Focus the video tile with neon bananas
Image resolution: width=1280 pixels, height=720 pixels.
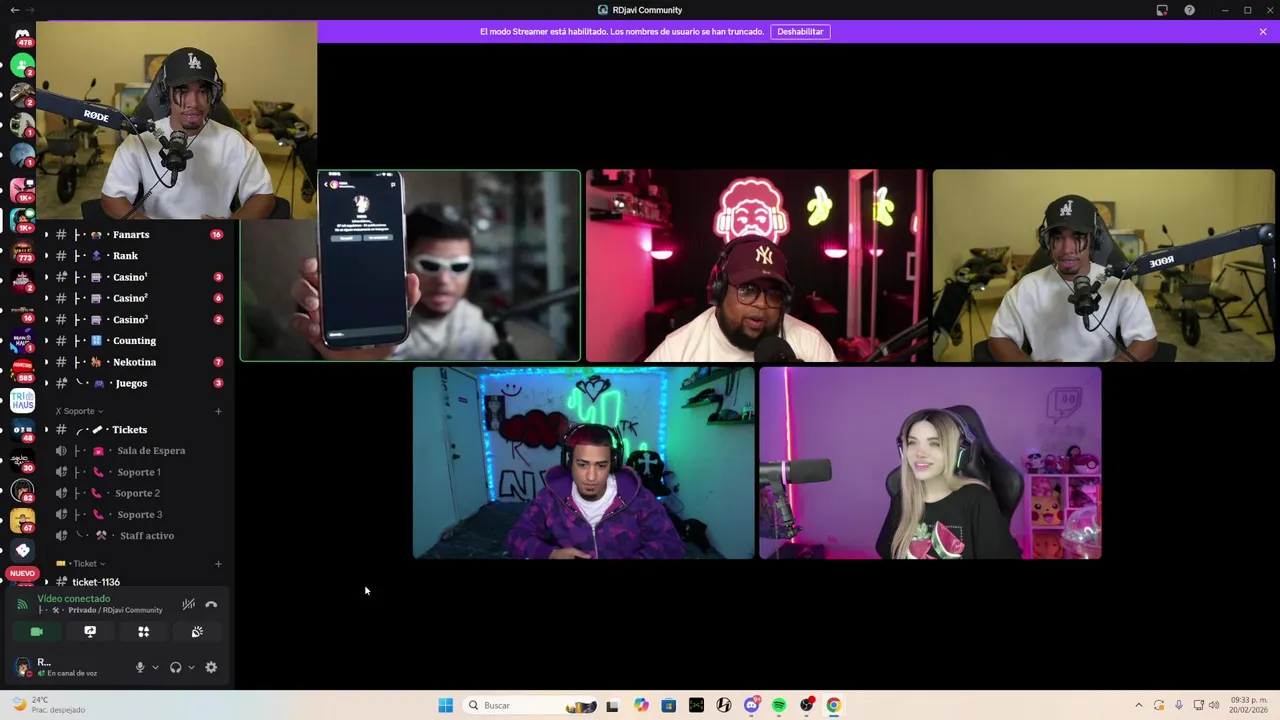(757, 265)
